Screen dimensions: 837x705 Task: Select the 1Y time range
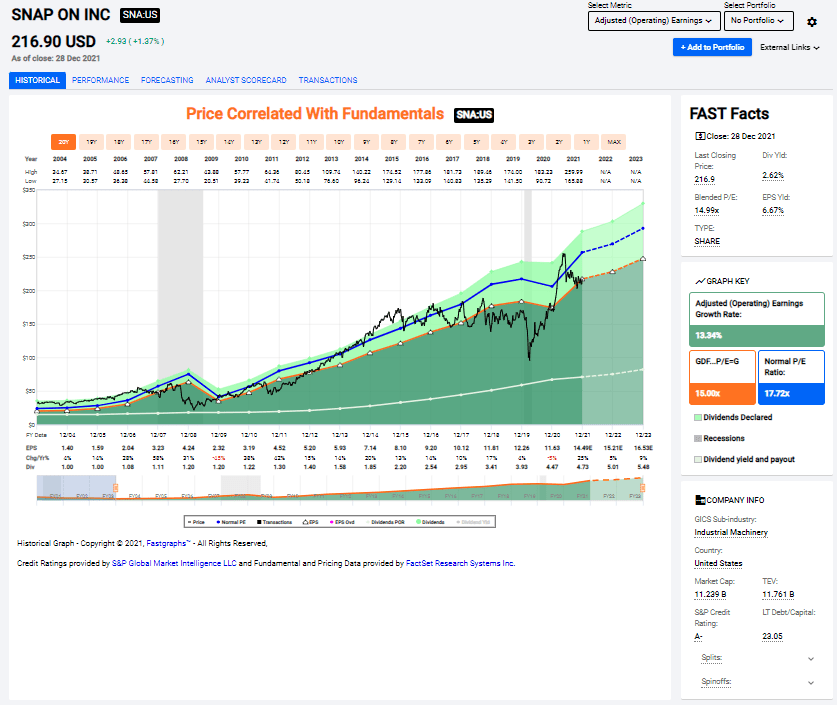point(586,142)
